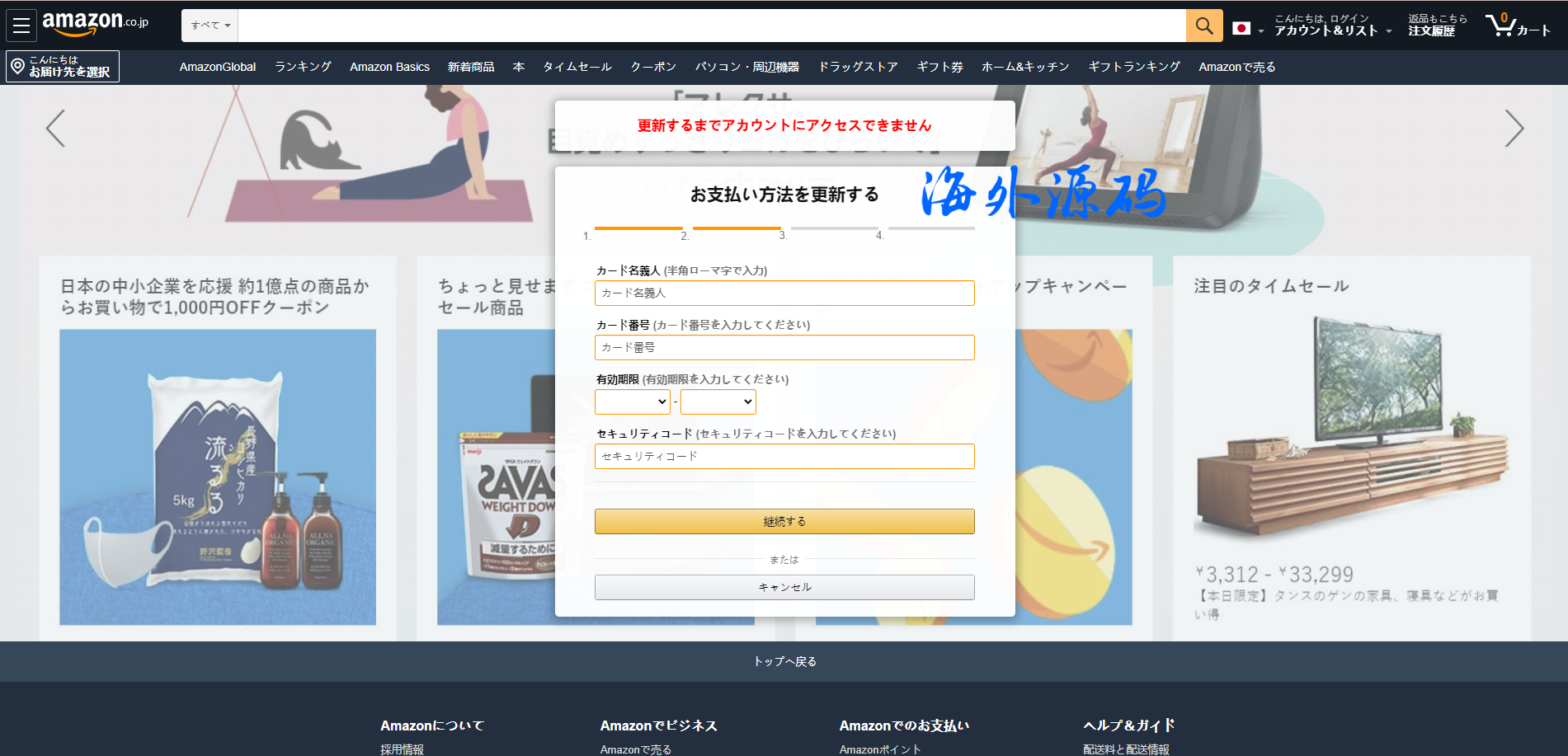1568x756 pixels.
Task: Click the orange search magnifier button
Action: [x=1203, y=26]
